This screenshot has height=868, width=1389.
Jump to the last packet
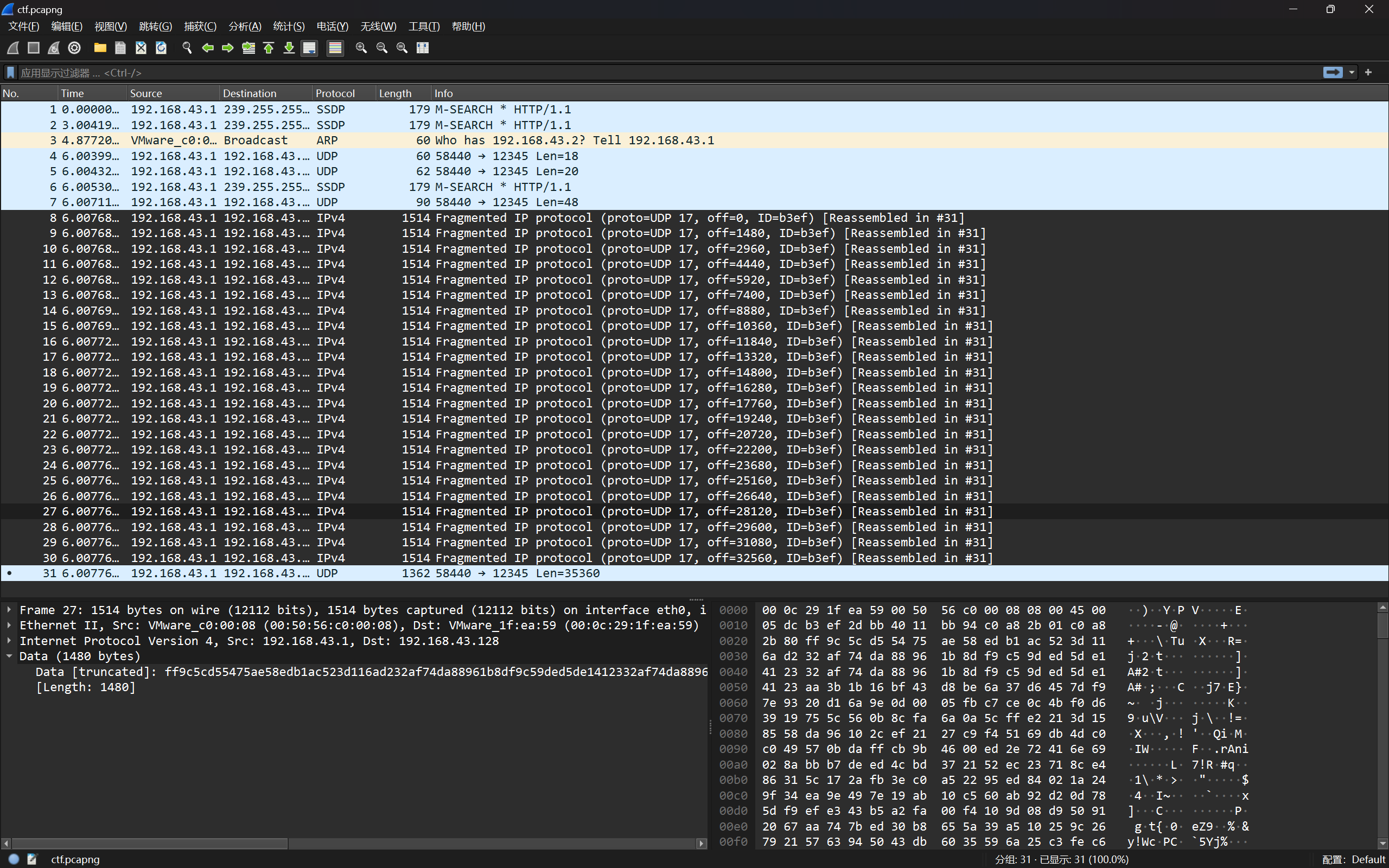[289, 48]
